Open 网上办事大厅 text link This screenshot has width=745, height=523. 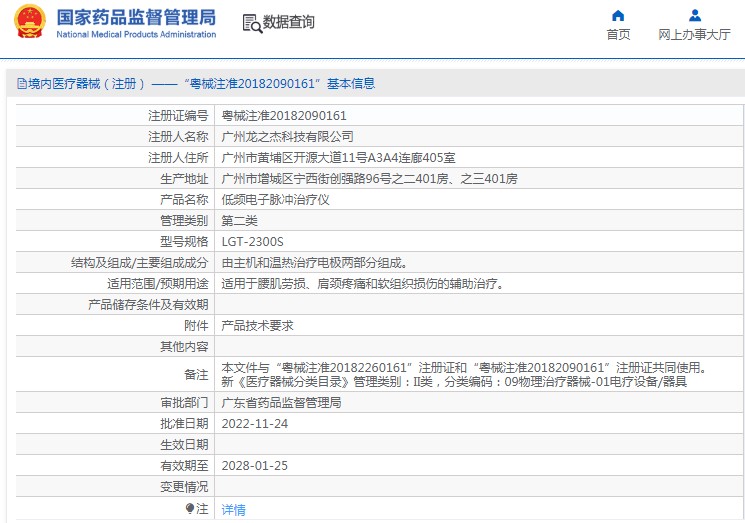[x=694, y=35]
